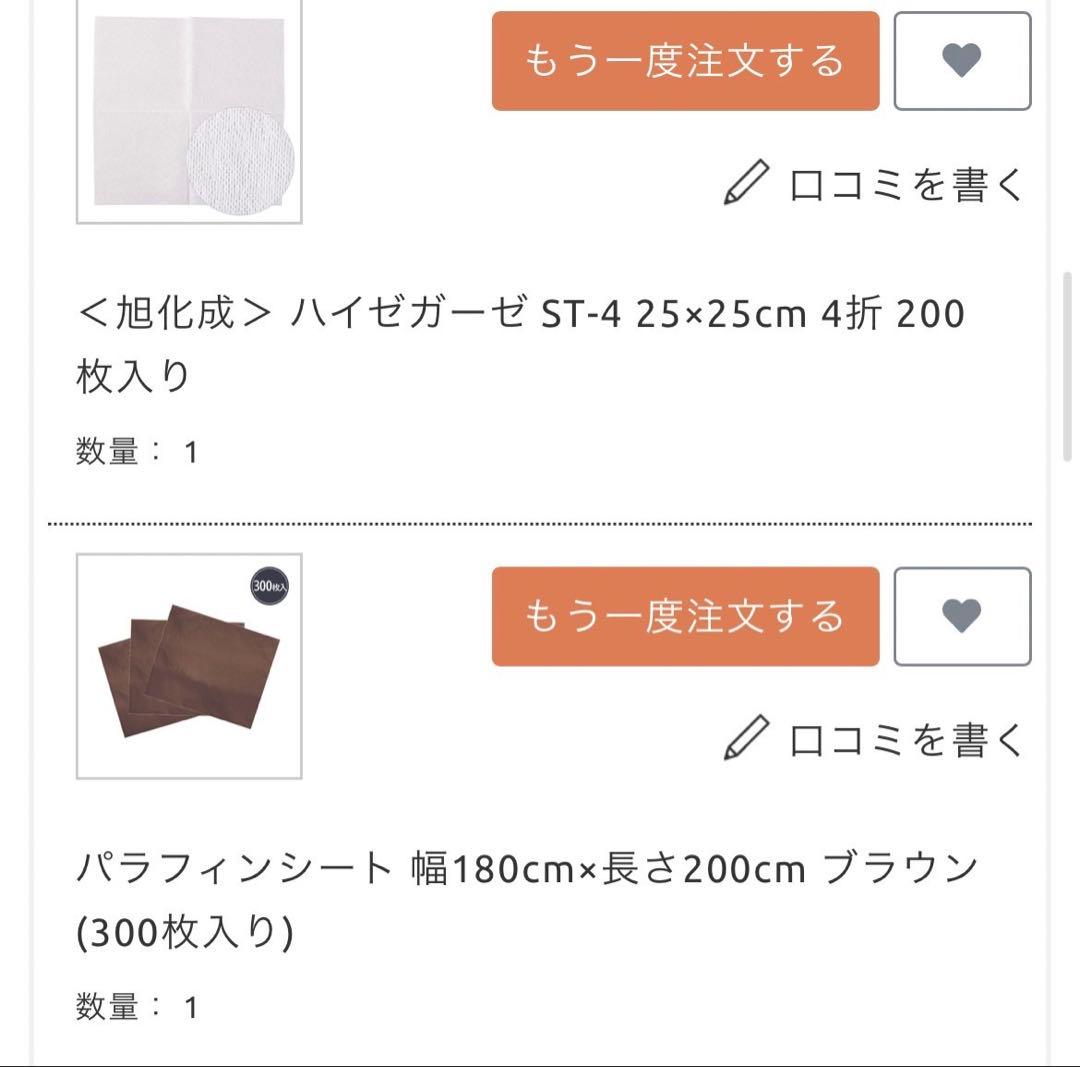The image size is (1080, 1067).
Task: Click the dotted divider between the two orders
Action: (540, 521)
